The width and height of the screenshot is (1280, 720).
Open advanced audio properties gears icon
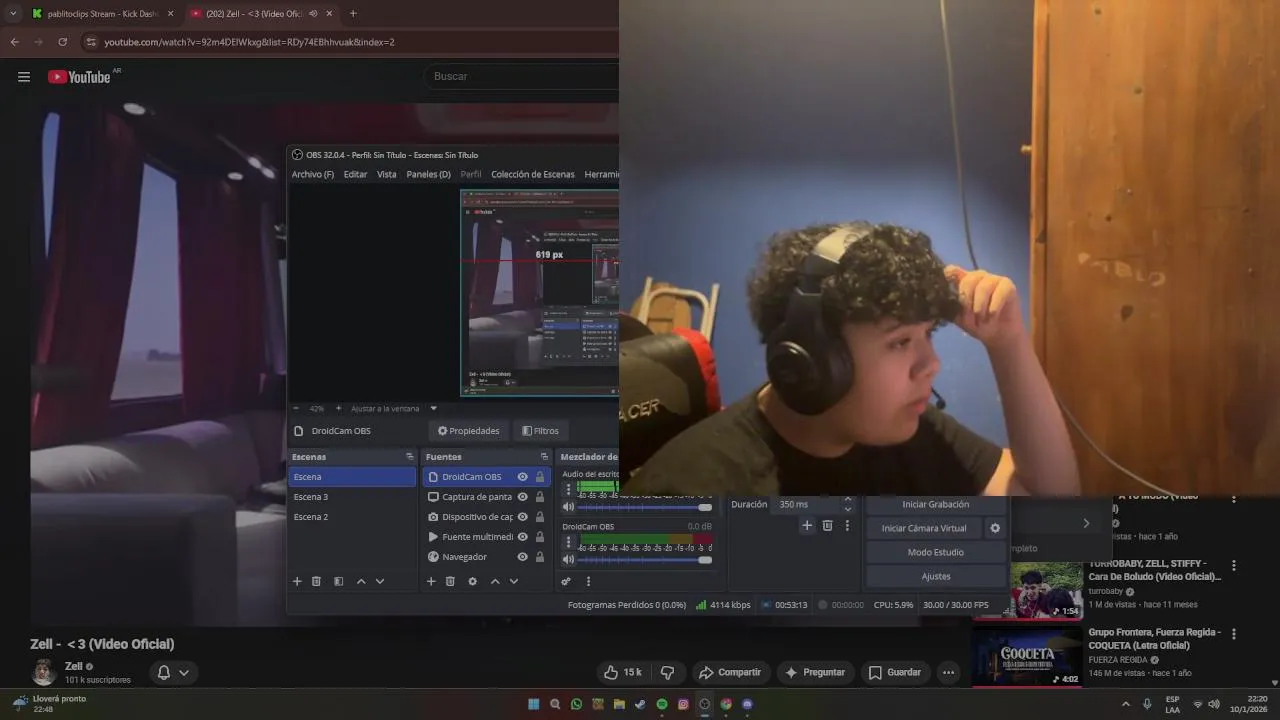click(x=566, y=581)
